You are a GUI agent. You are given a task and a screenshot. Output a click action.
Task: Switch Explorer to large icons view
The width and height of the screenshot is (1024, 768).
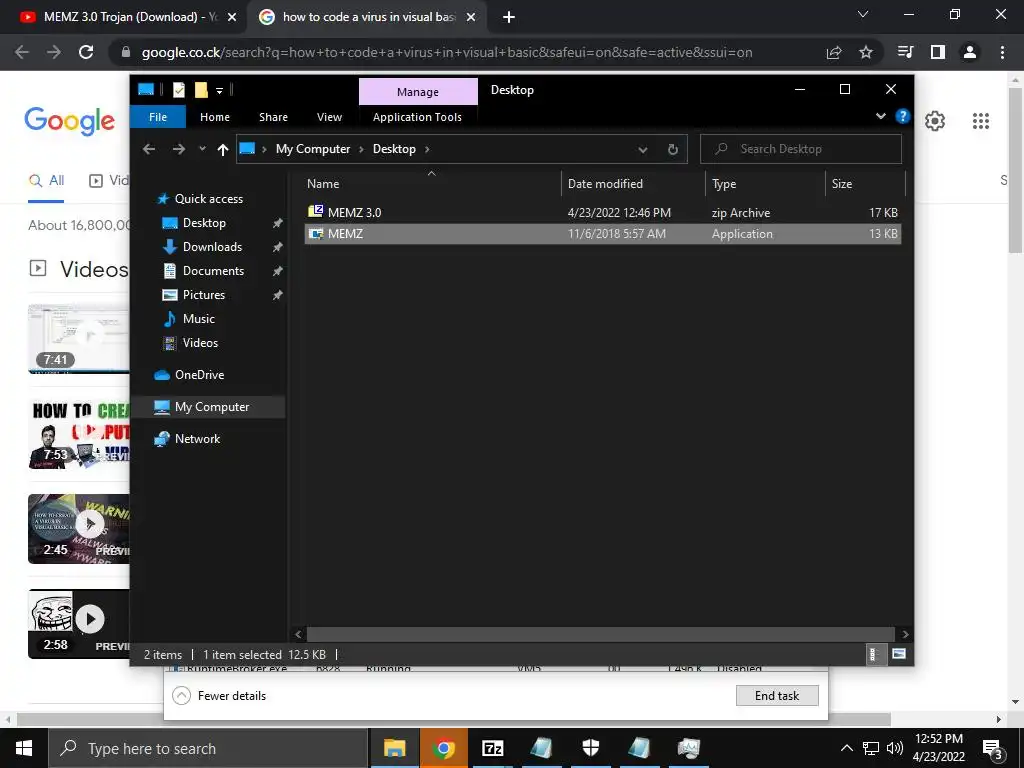pos(899,654)
